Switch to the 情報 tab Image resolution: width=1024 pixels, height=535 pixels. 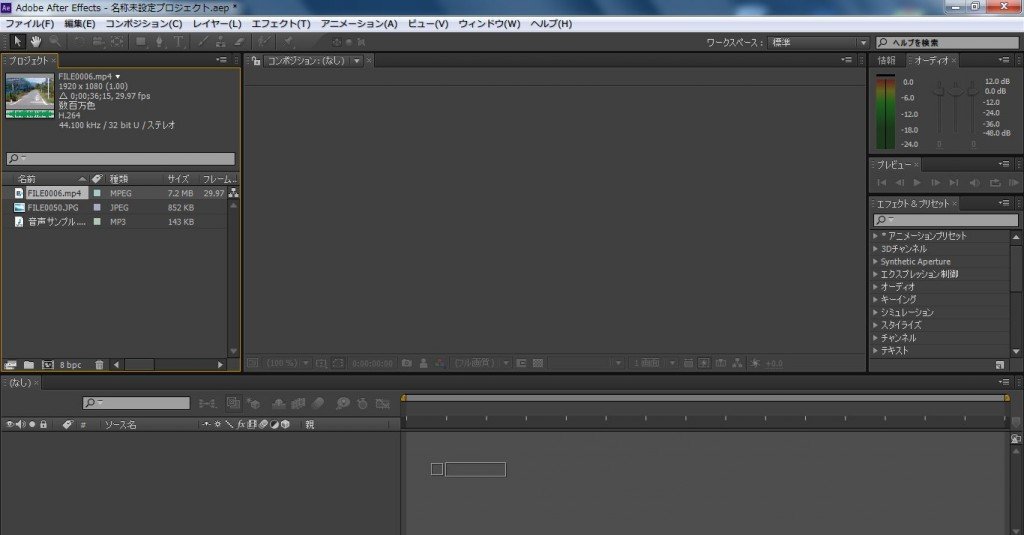tap(886, 60)
